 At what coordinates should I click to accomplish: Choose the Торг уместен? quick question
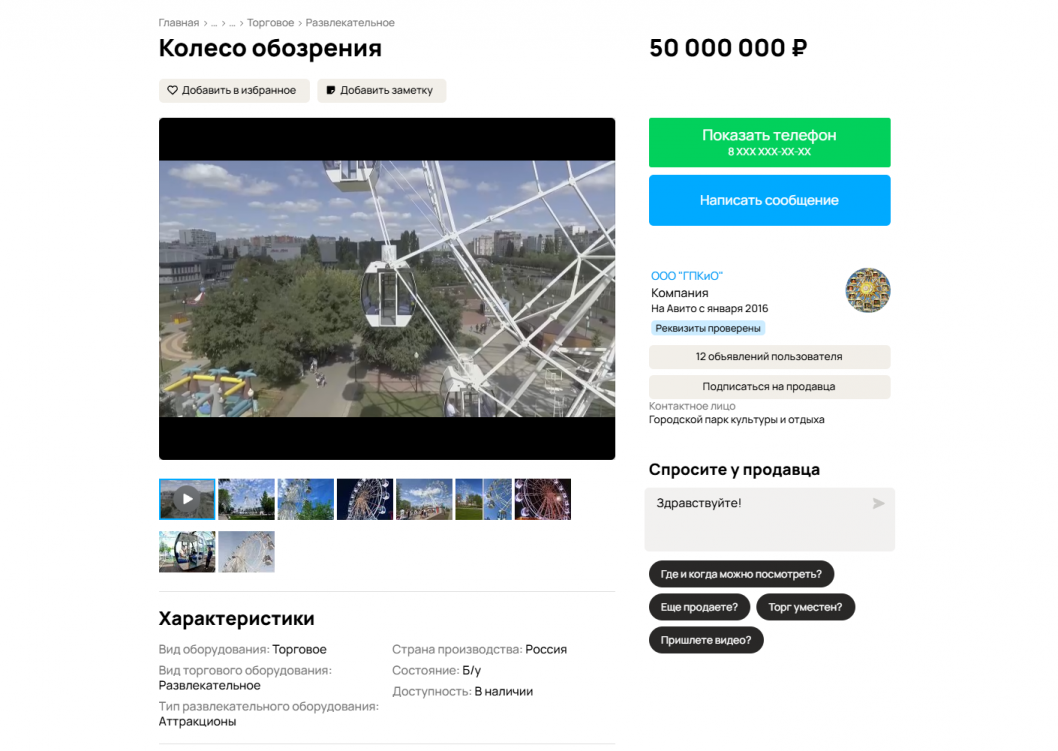805,607
